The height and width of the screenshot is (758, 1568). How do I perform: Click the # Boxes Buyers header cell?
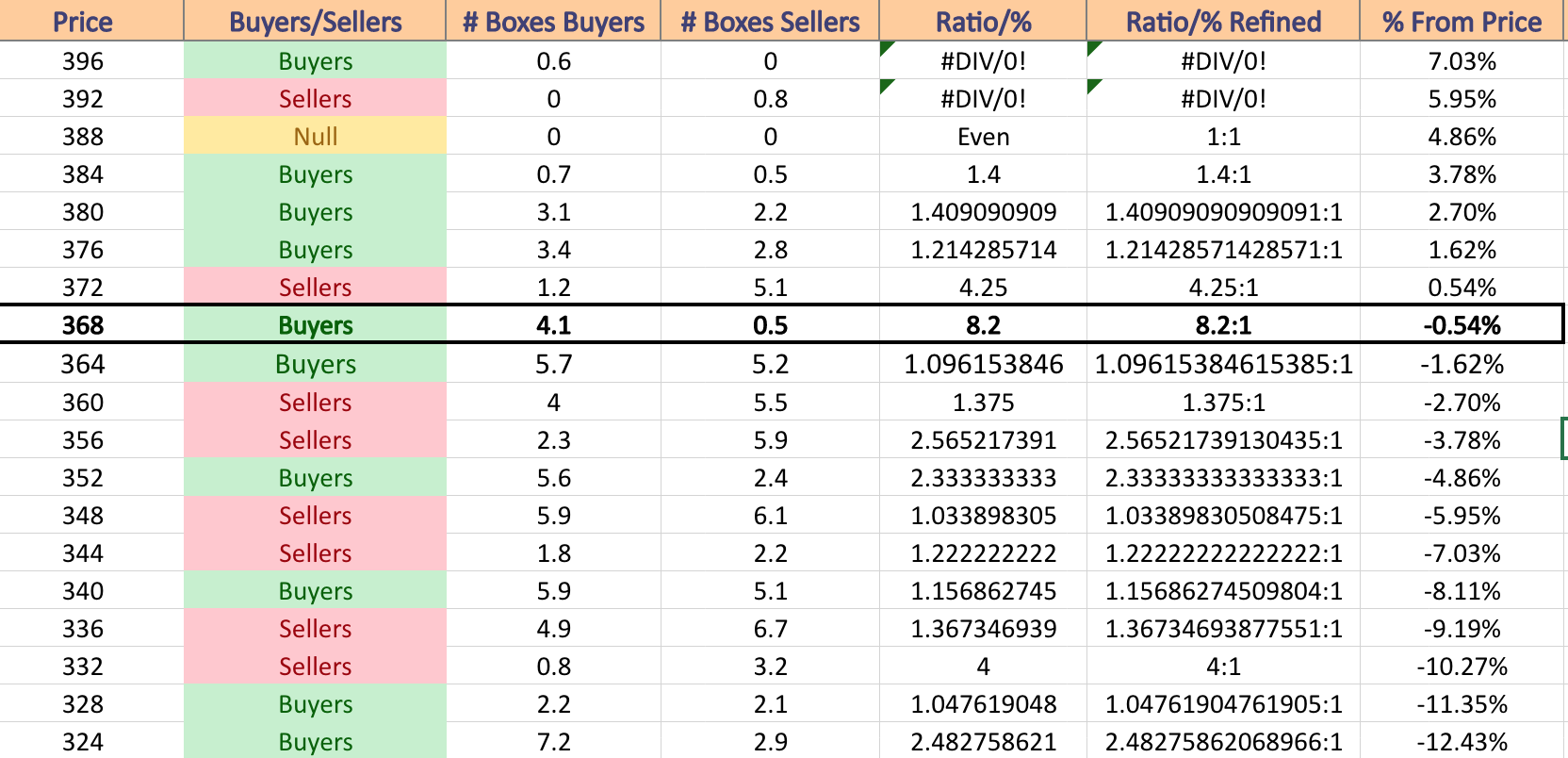553,21
